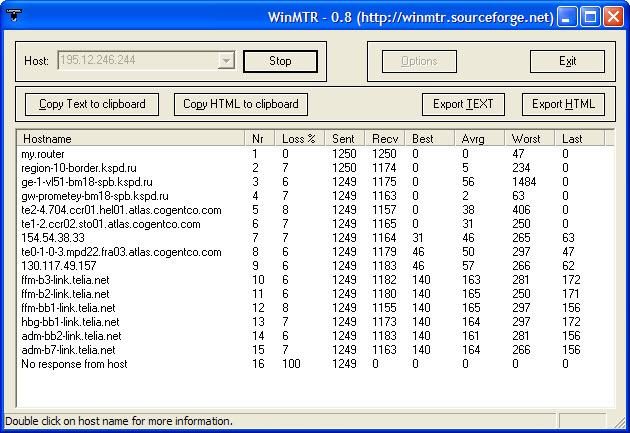The width and height of the screenshot is (630, 433).
Task: Click the Loss % column header
Action: pyautogui.click(x=301, y=138)
